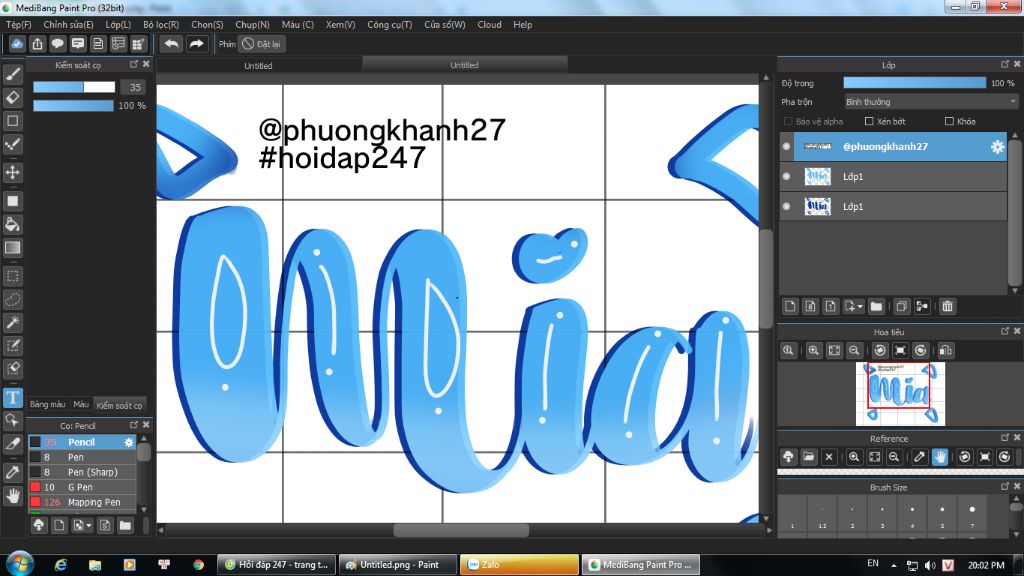
Task: Click the brush size value field 35
Action: (135, 87)
